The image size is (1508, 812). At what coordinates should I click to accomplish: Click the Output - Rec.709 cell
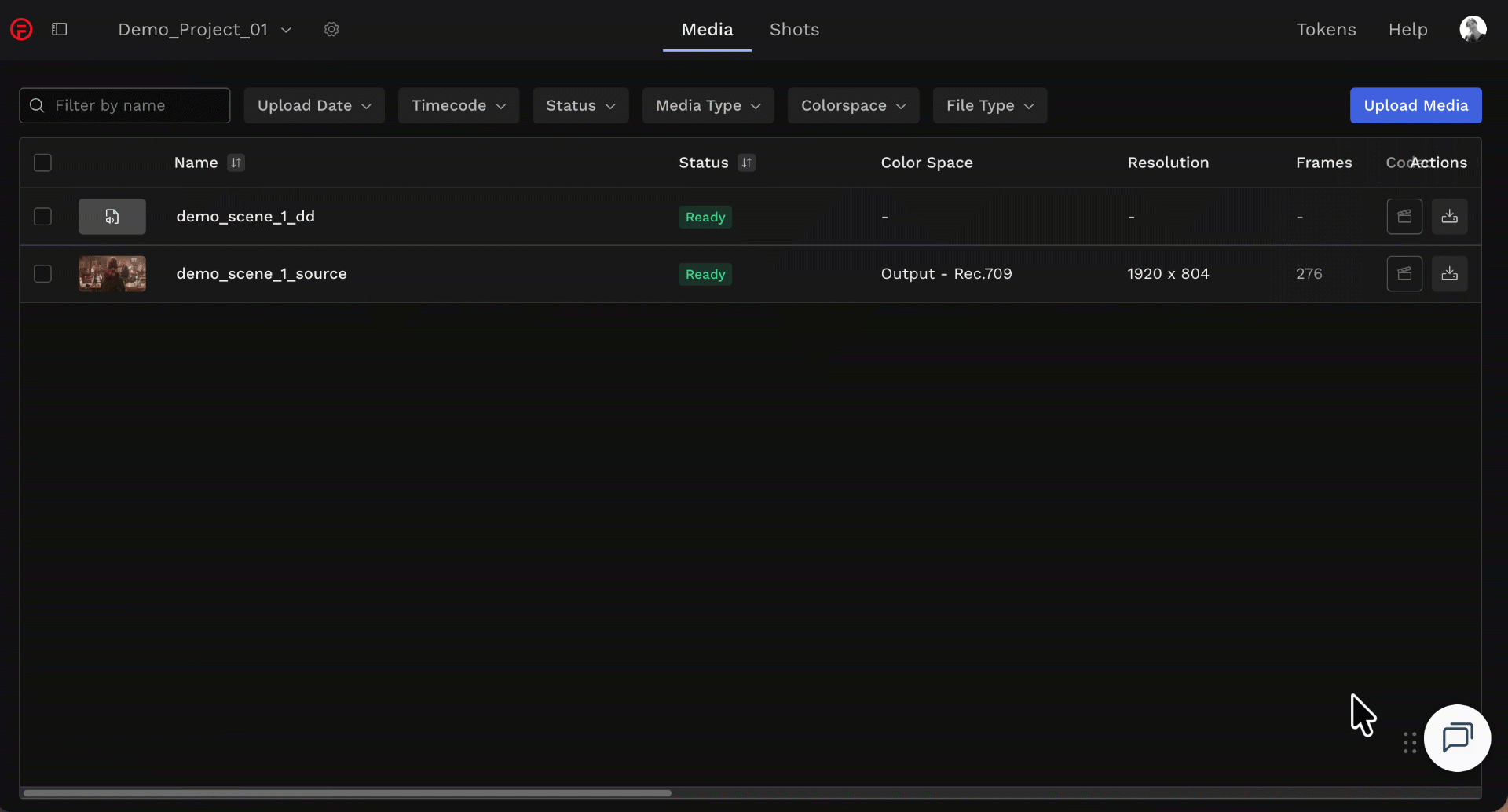point(946,273)
